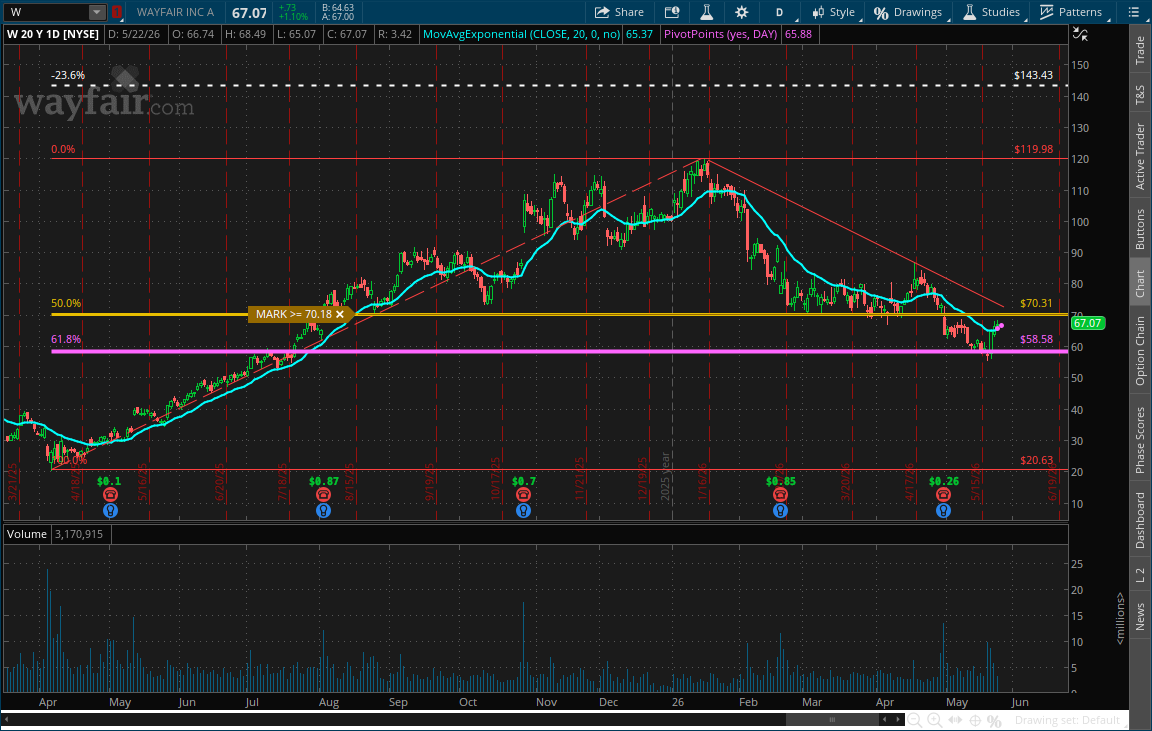The width and height of the screenshot is (1152, 731).
Task: Click the 61.8% Fibonacci label
Action: point(65,339)
